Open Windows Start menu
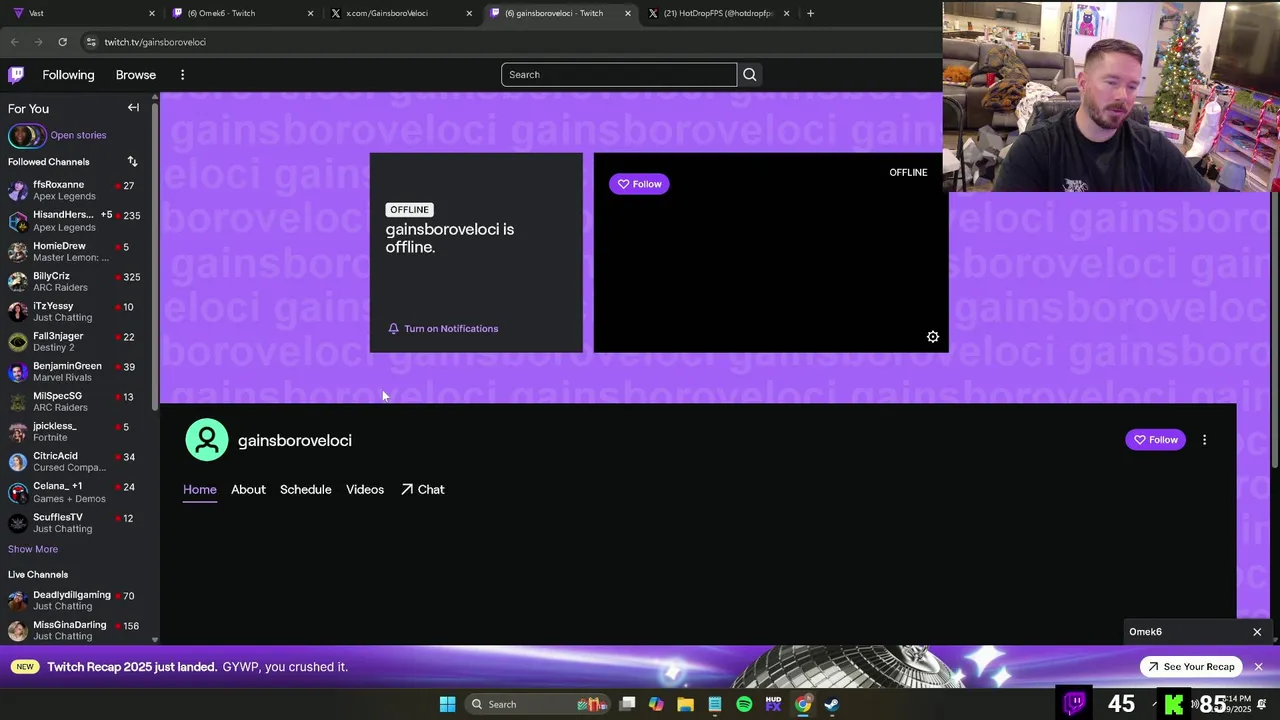 pos(447,704)
